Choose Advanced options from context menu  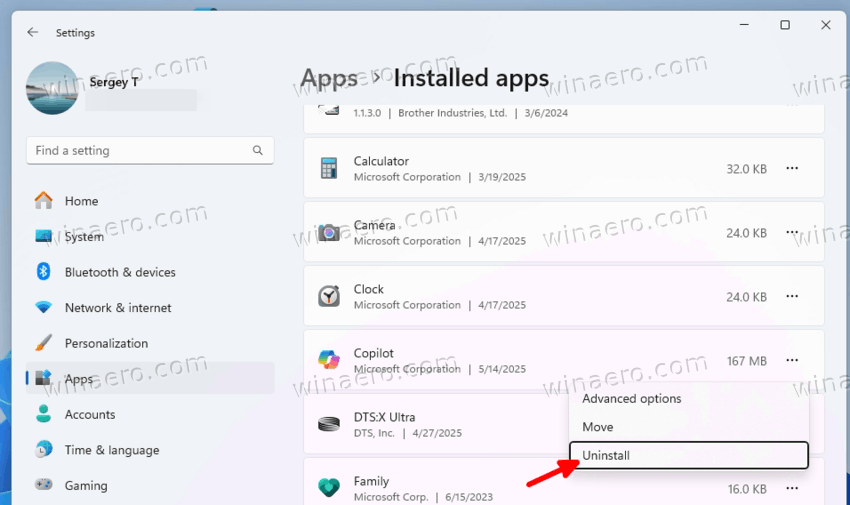688,399
